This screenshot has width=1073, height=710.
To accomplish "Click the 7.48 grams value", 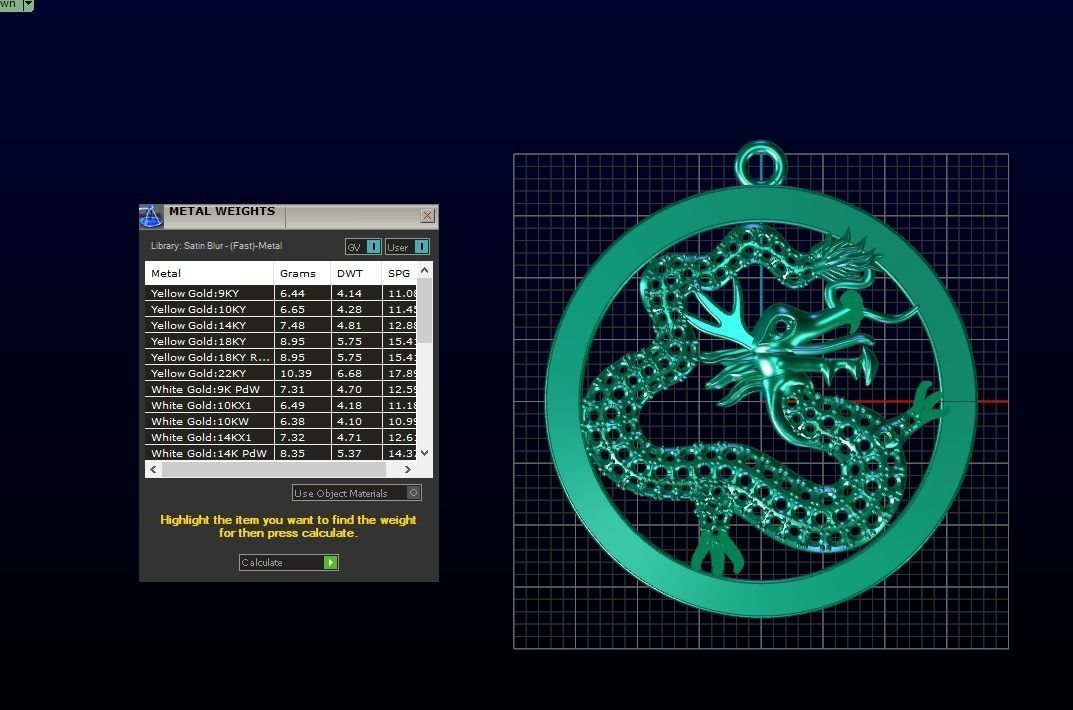I will coord(292,325).
